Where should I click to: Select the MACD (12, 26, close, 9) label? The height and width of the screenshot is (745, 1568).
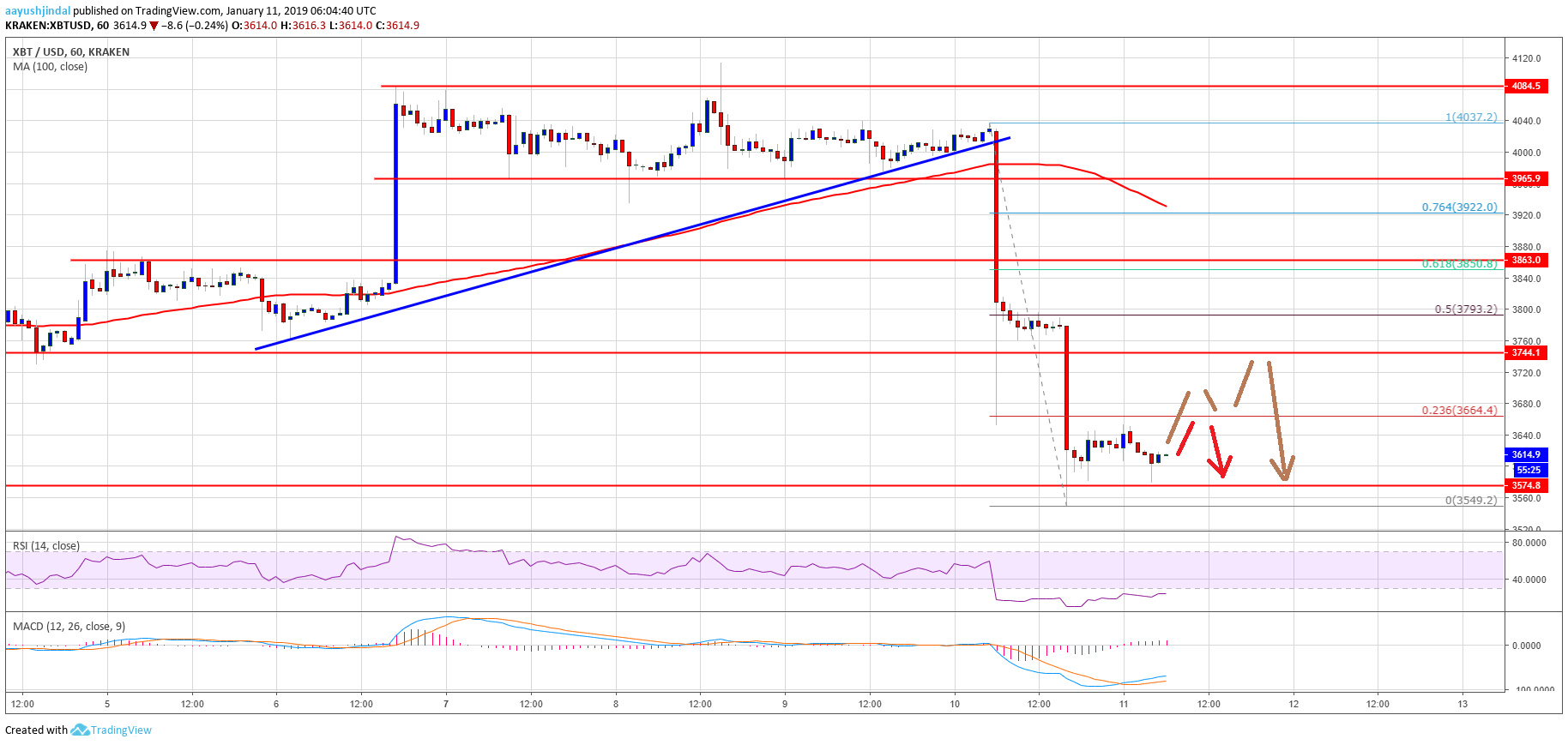(69, 627)
